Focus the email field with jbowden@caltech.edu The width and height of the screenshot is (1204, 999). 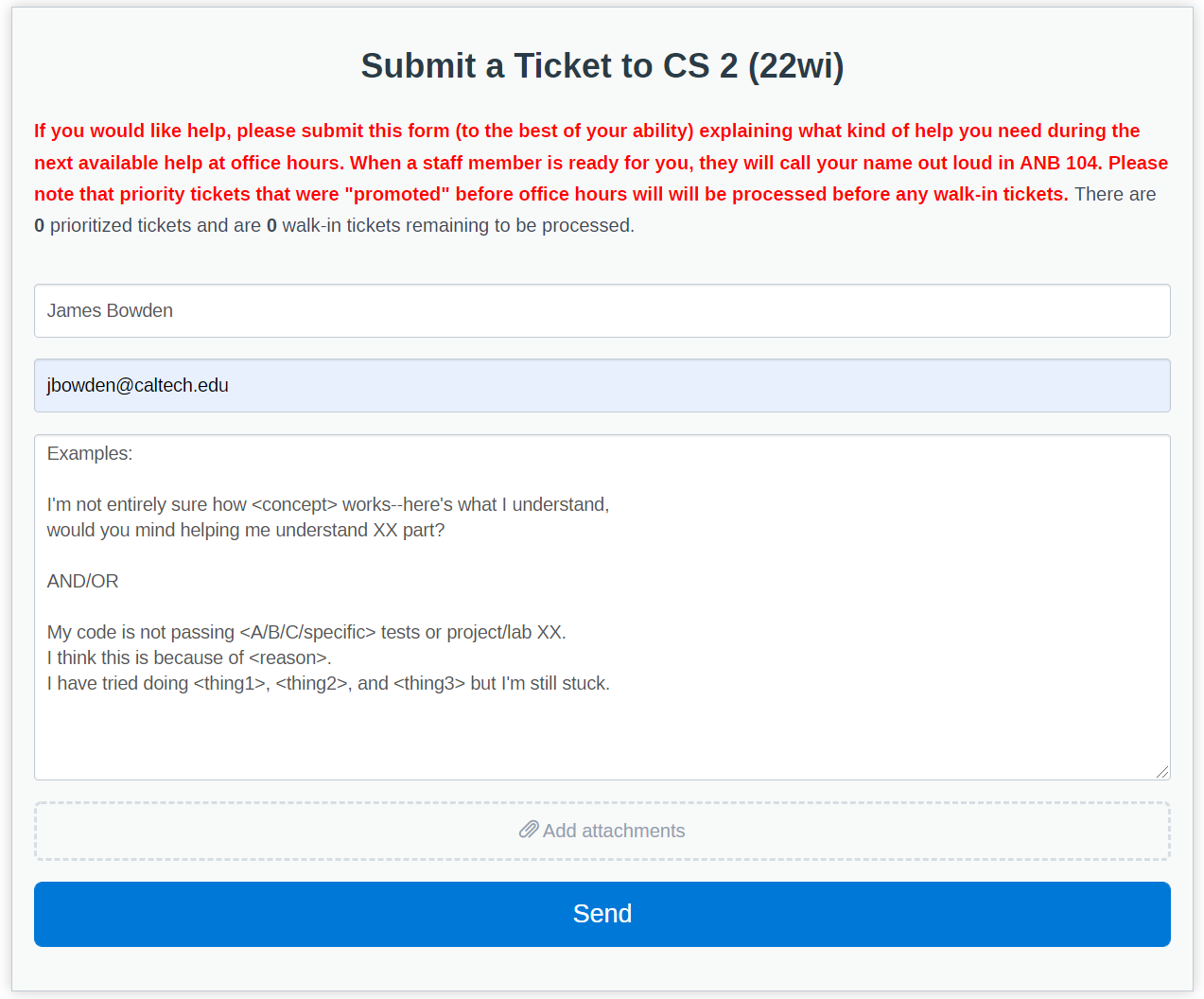tap(602, 385)
